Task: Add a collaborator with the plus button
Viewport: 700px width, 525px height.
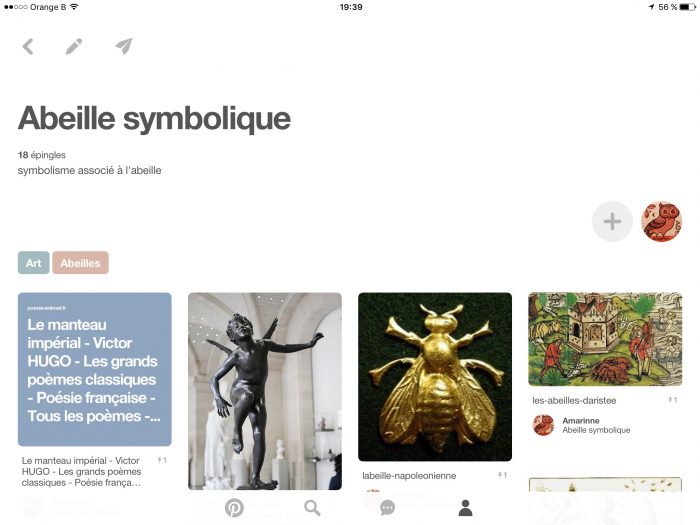Action: click(x=612, y=221)
